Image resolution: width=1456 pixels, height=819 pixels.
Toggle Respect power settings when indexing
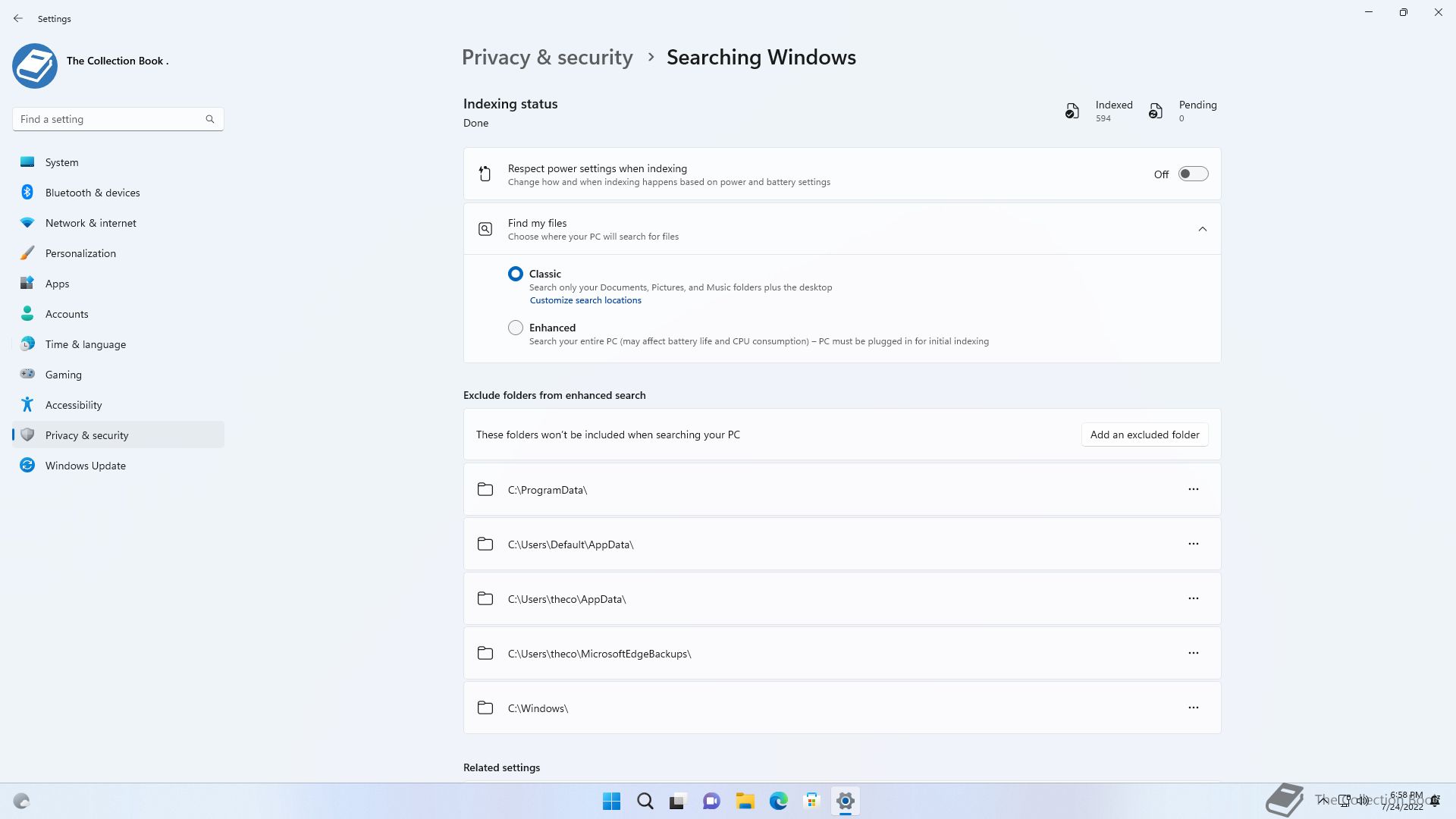tap(1193, 174)
